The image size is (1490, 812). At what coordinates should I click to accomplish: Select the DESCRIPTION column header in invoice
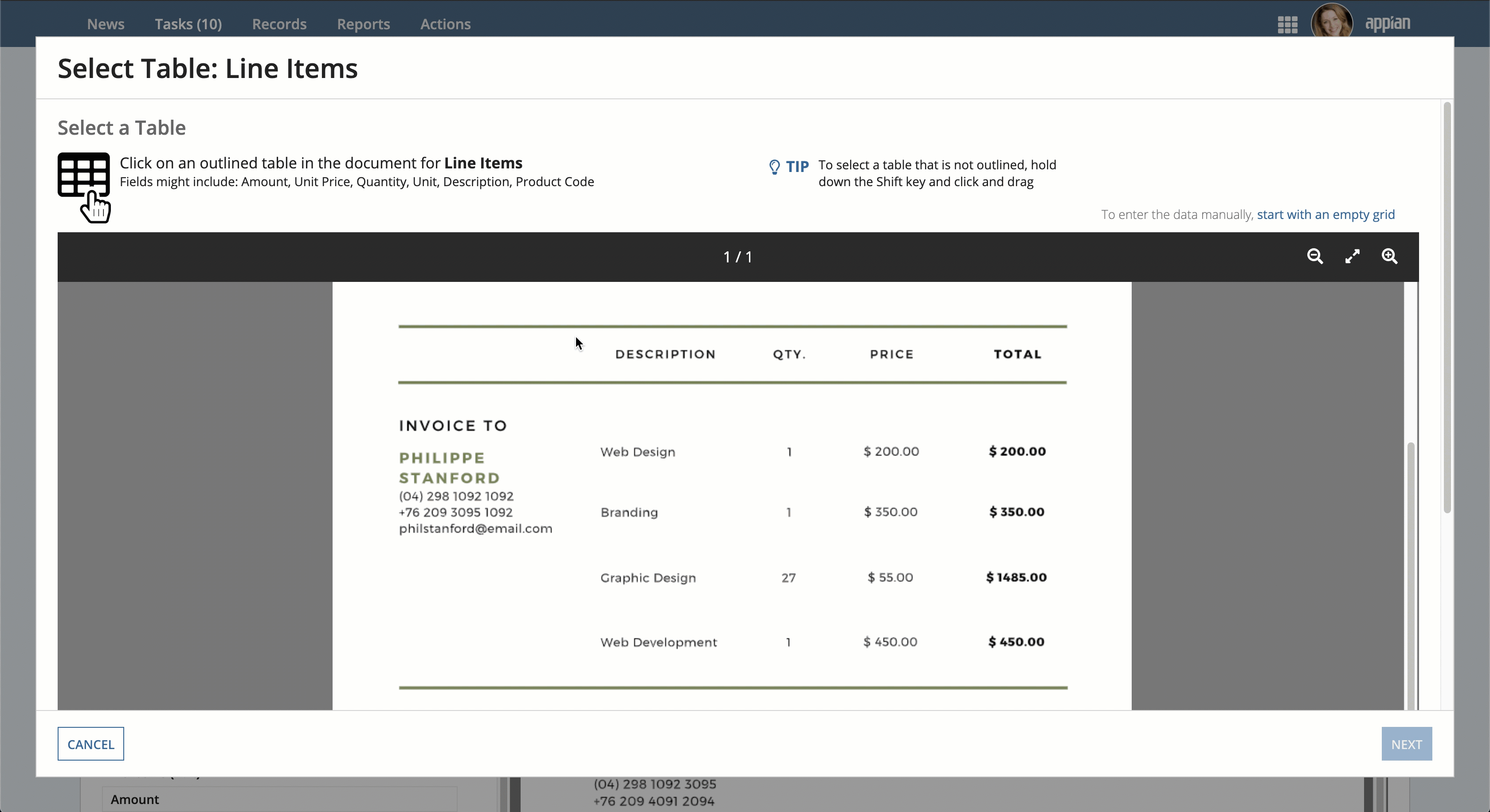[665, 354]
